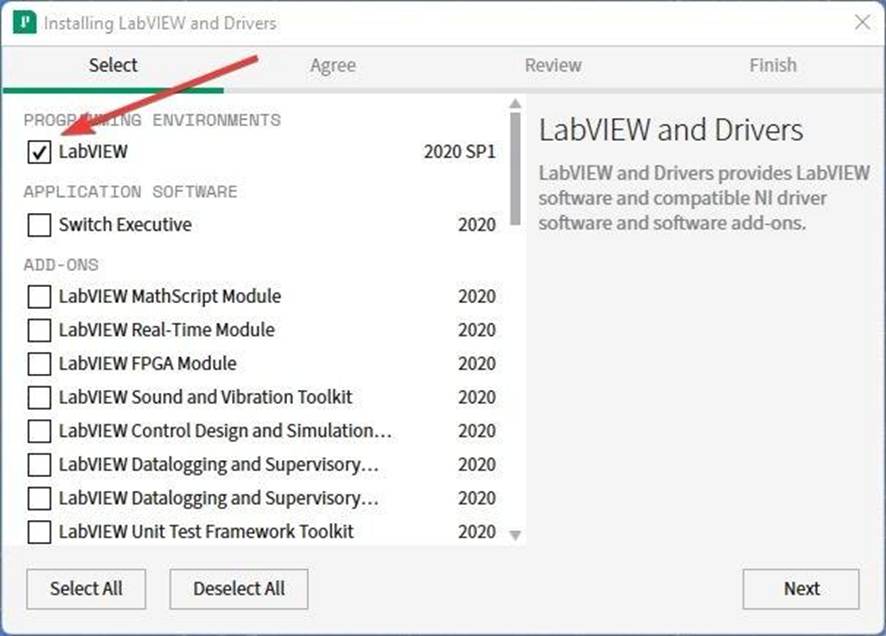Enable the Switch Executive checkbox
886x636 pixels.
pos(39,225)
